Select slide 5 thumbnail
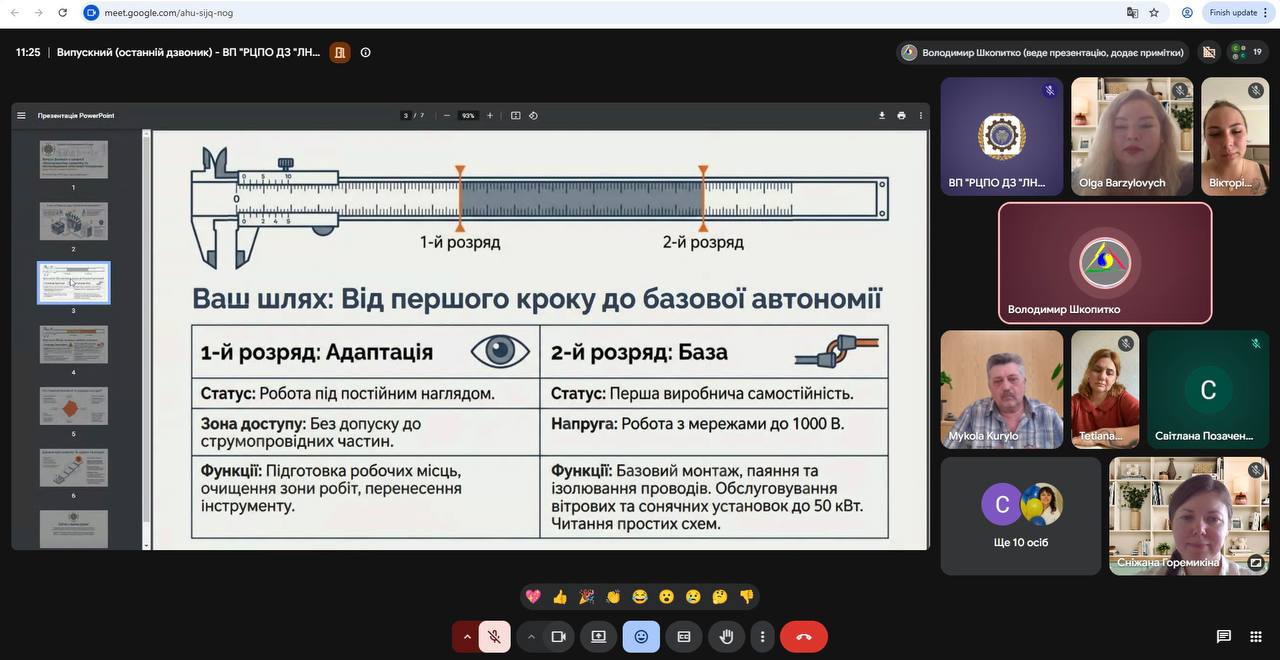 point(74,406)
